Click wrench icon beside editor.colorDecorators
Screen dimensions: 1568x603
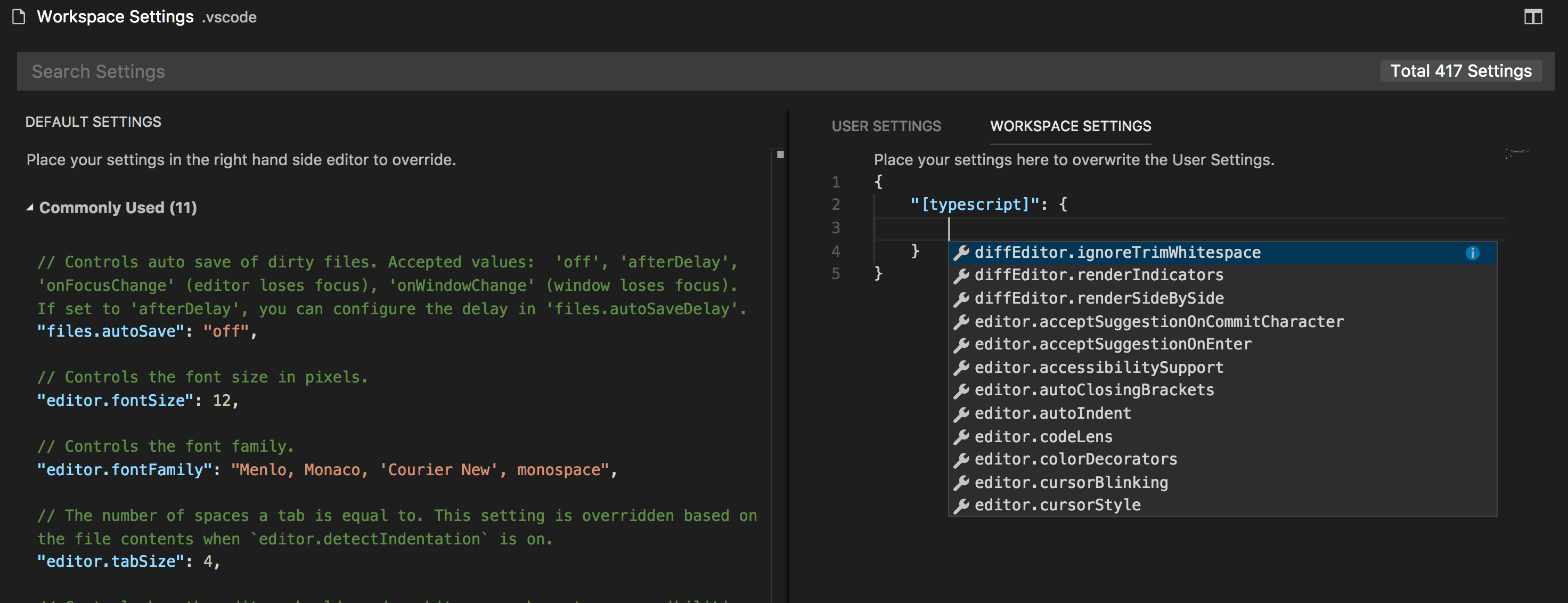(961, 460)
